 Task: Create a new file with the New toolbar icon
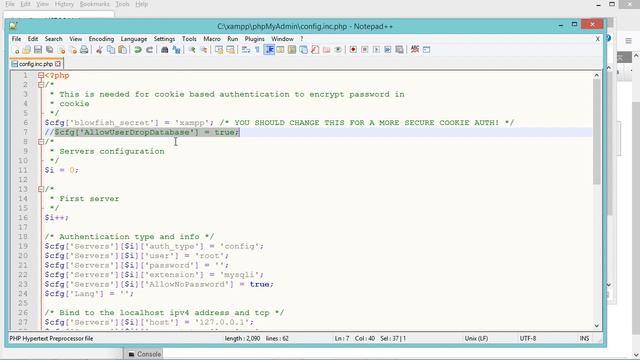[16, 50]
